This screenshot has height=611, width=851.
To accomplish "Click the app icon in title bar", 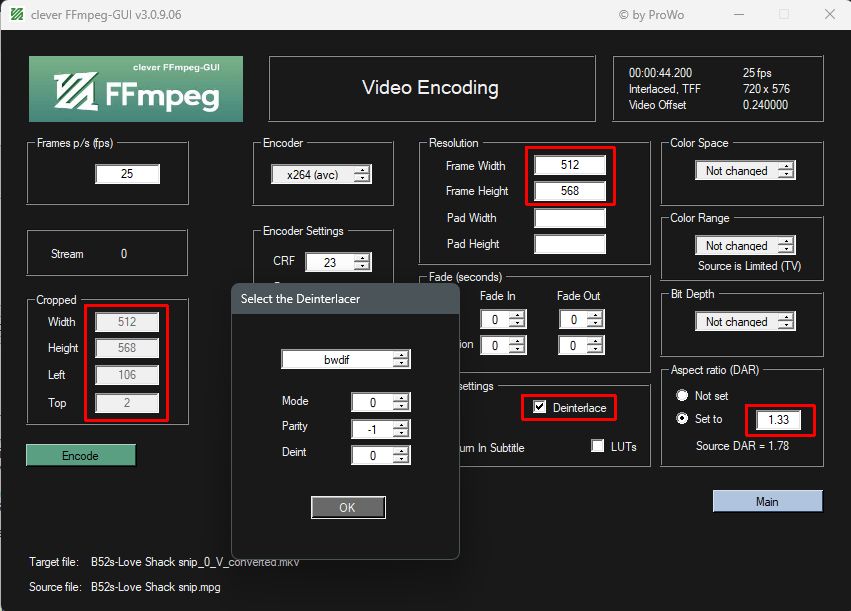I will (17, 14).
